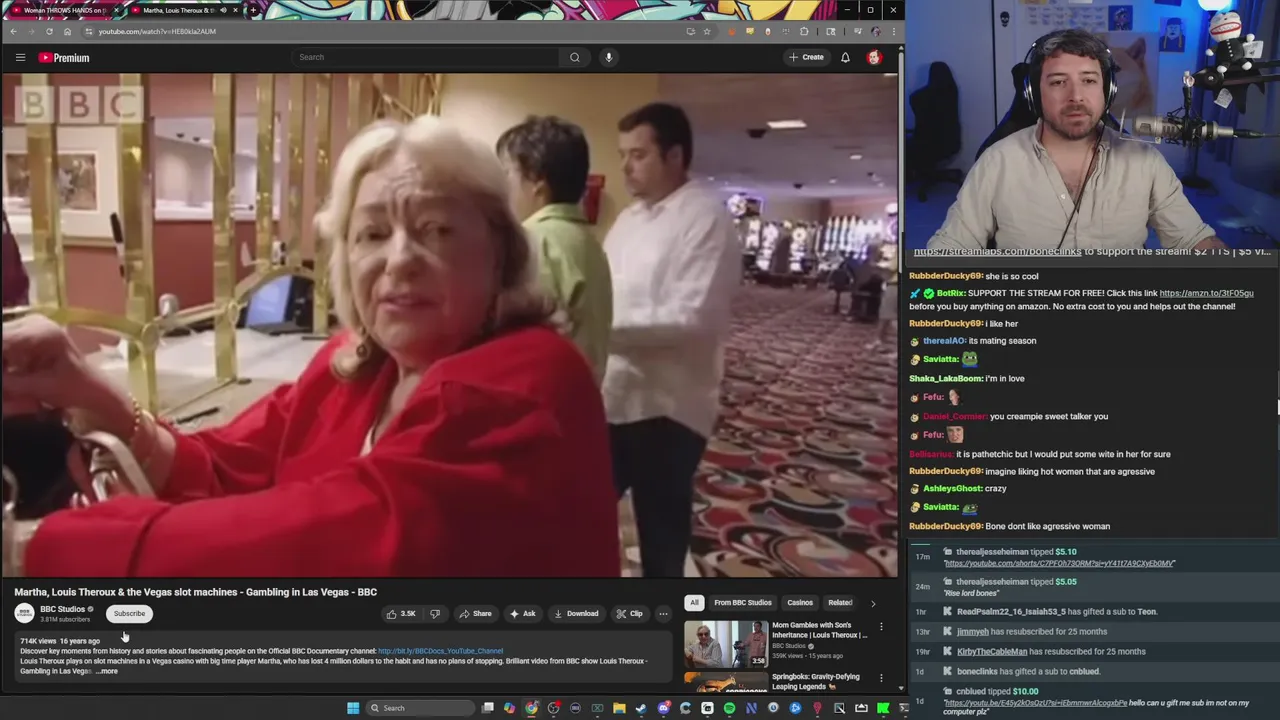Click the Clip button
The width and height of the screenshot is (1280, 720).
click(x=629, y=614)
